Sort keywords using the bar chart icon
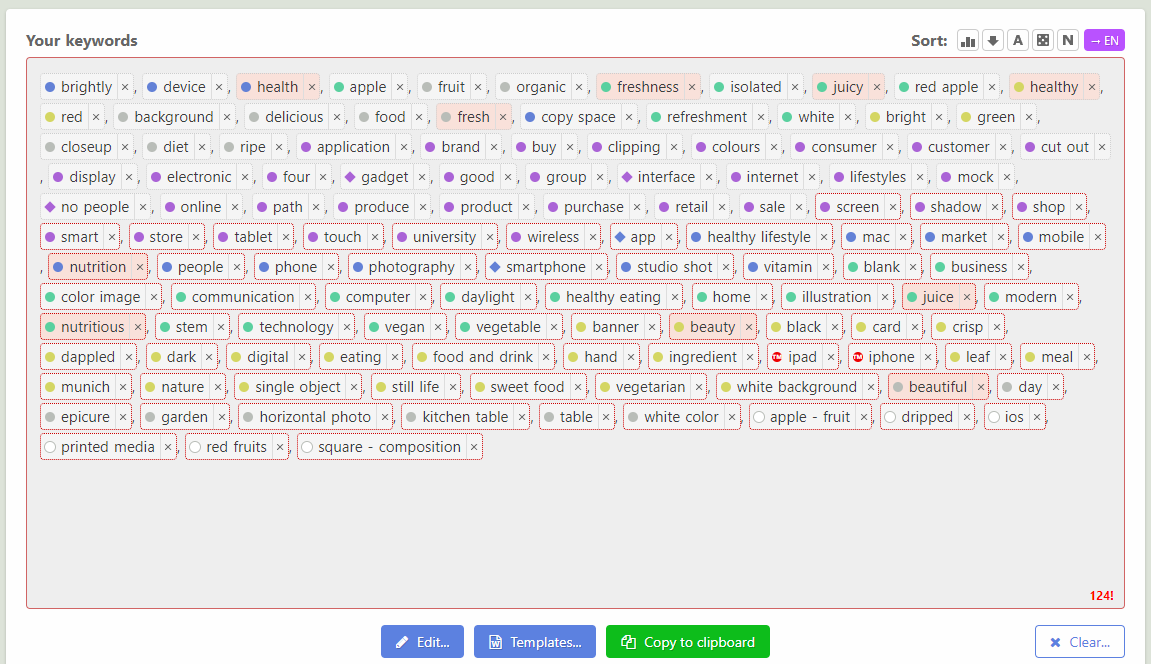This screenshot has height=664, width=1151. click(968, 41)
